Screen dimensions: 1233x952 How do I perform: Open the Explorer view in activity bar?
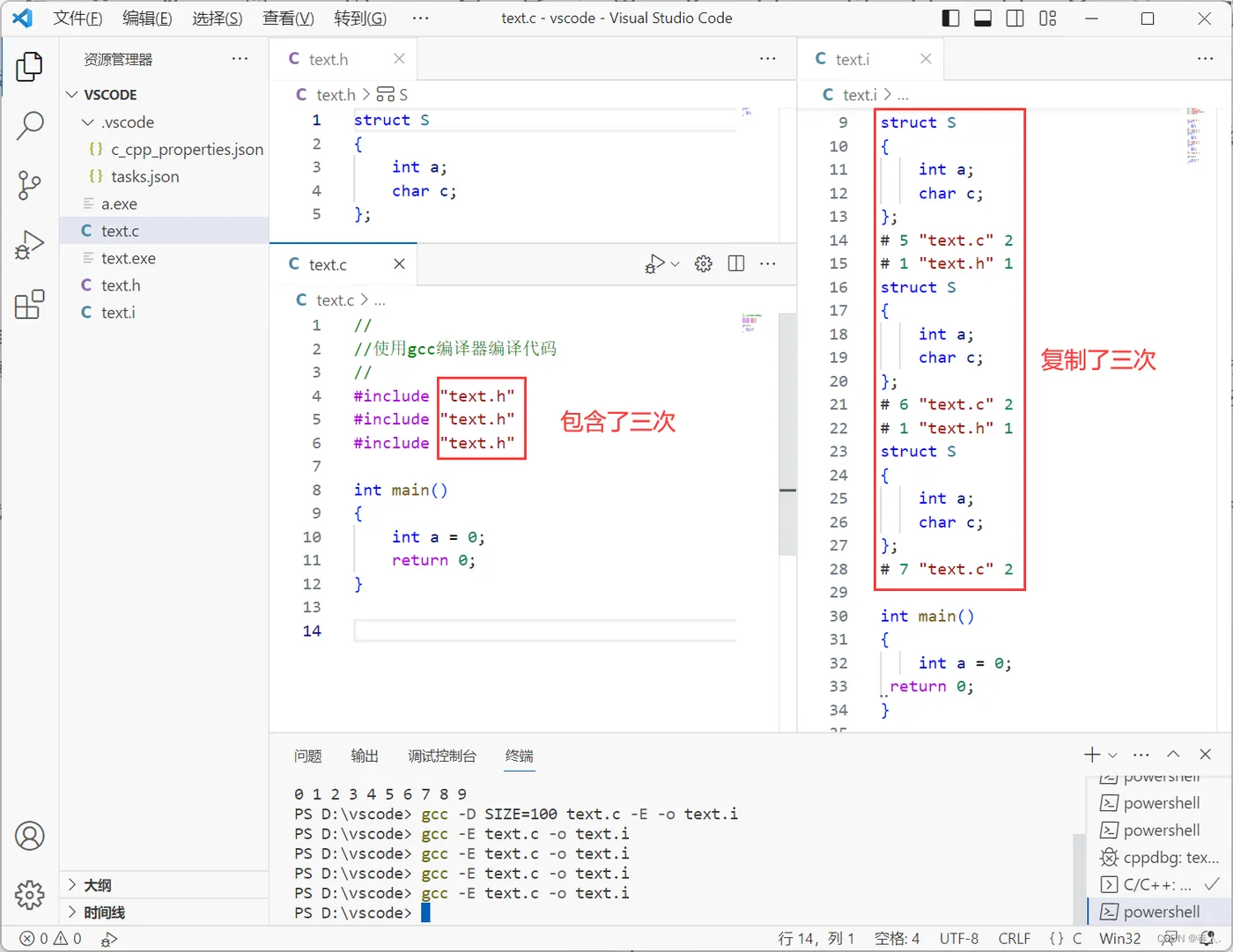(29, 67)
